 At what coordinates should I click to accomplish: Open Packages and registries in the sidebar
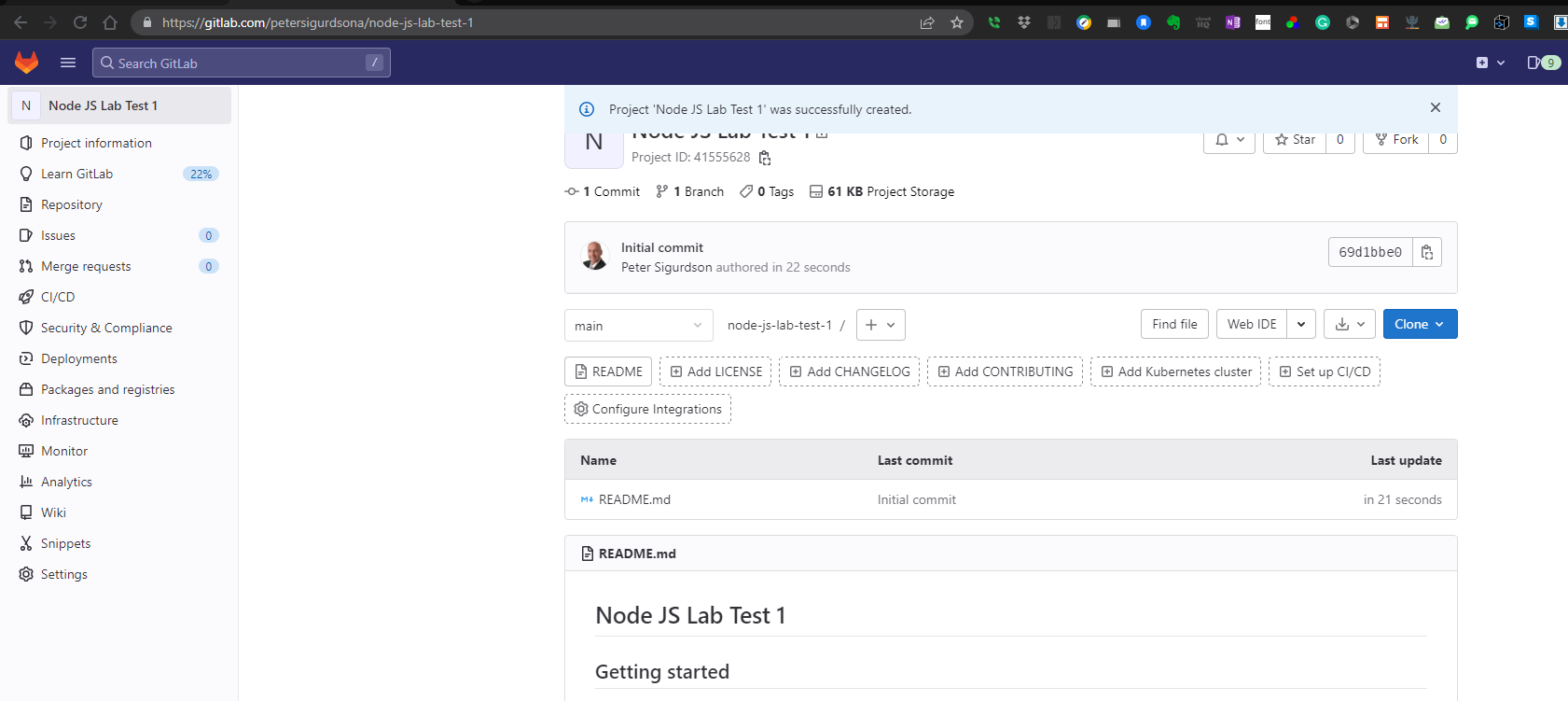[119, 389]
